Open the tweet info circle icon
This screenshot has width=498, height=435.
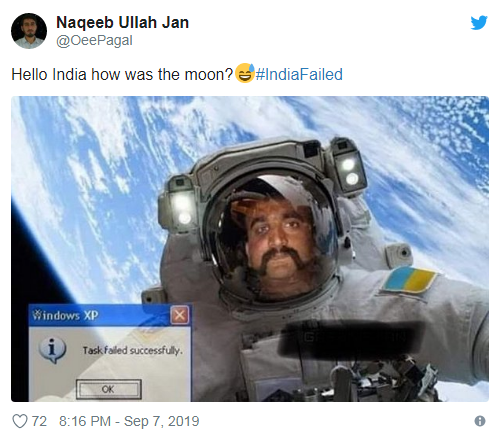coord(480,421)
